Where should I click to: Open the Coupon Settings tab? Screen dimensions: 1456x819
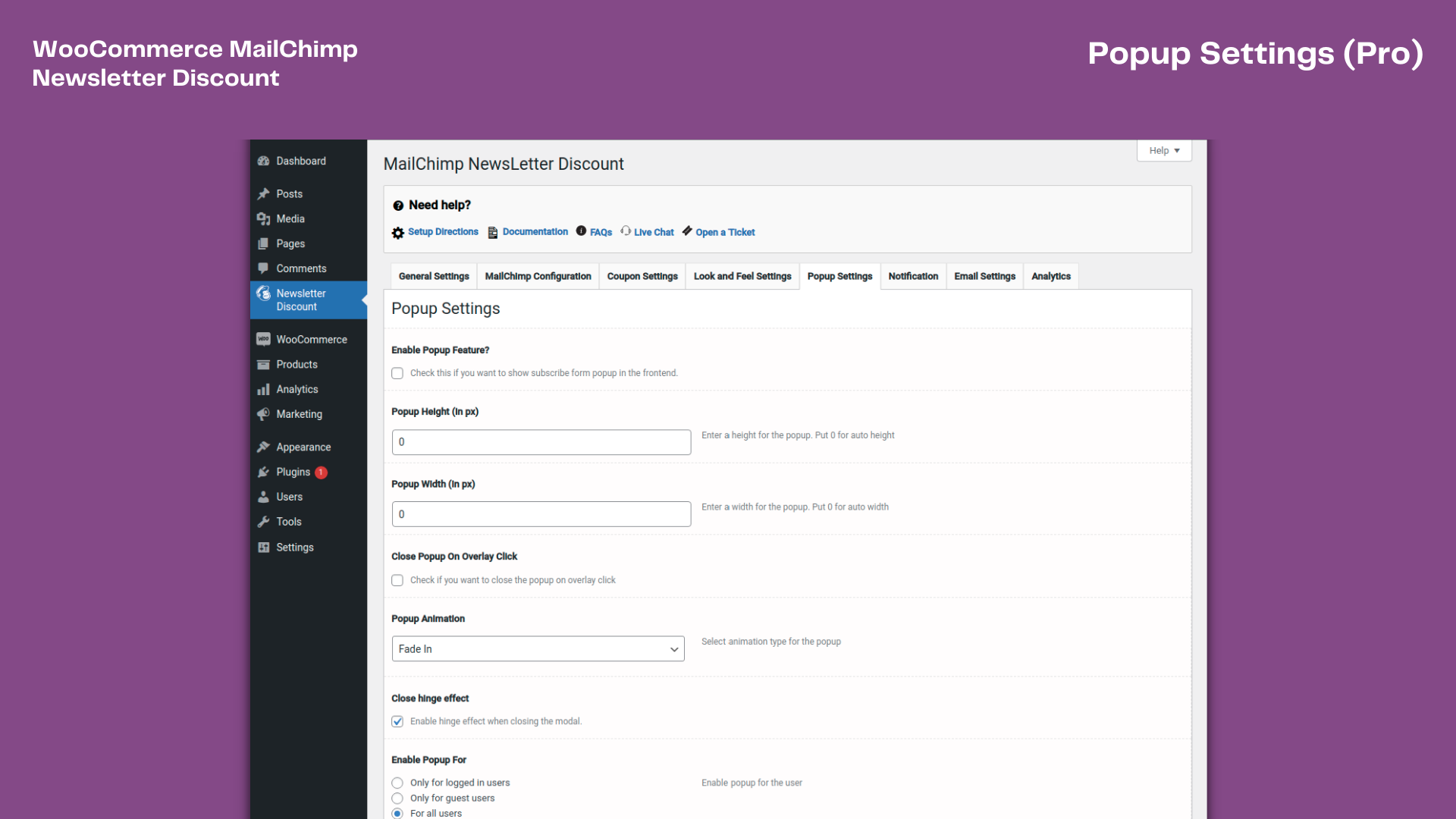click(x=642, y=276)
